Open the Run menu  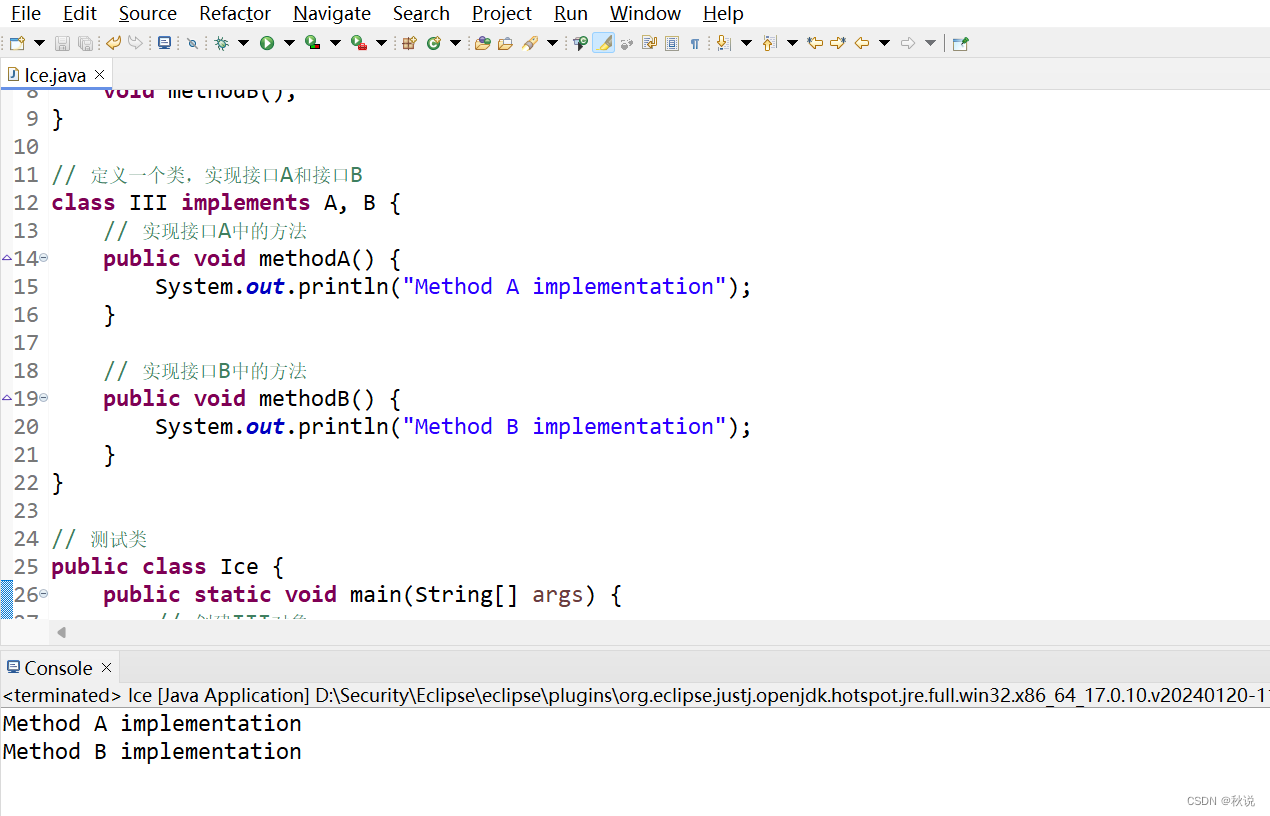coord(571,13)
